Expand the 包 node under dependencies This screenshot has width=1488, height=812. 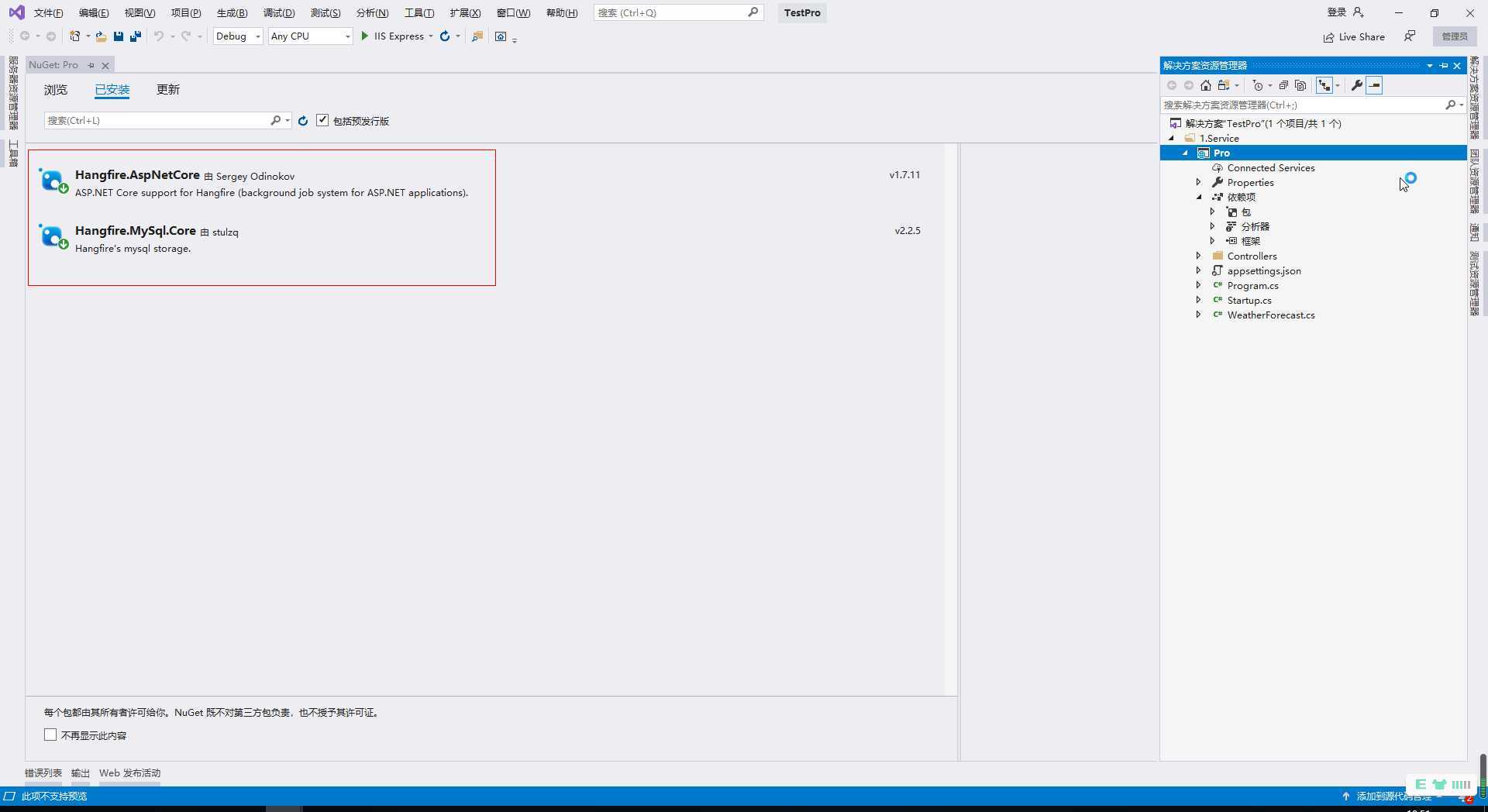click(1212, 212)
